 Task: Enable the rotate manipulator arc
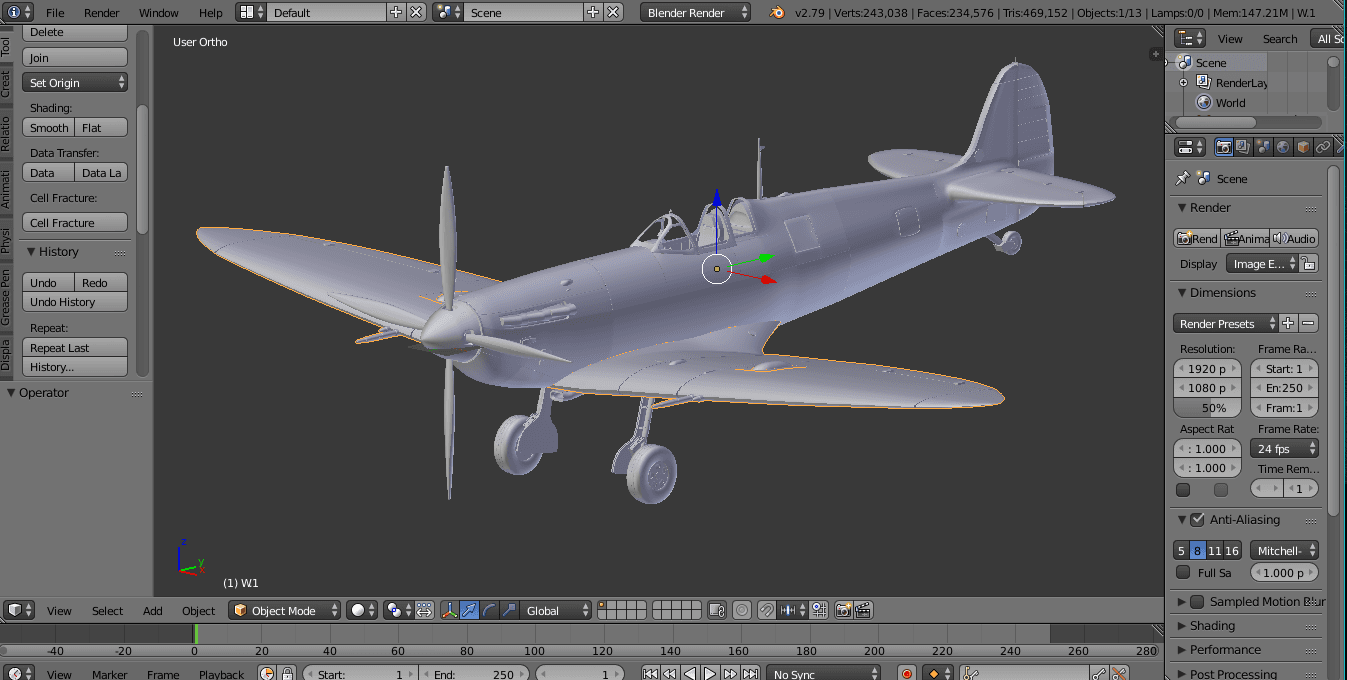pos(489,610)
